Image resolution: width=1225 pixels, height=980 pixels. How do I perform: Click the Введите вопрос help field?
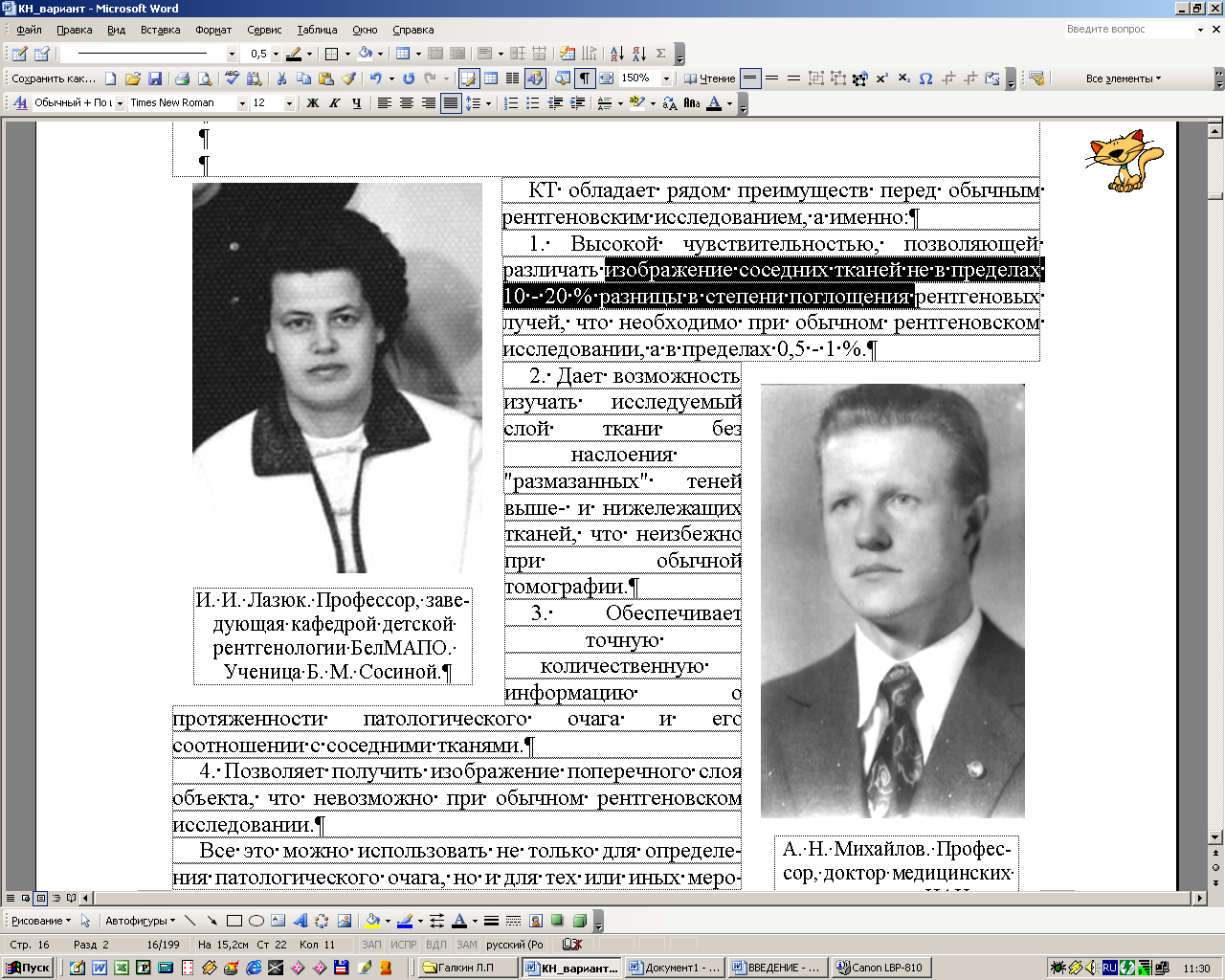click(x=1127, y=30)
